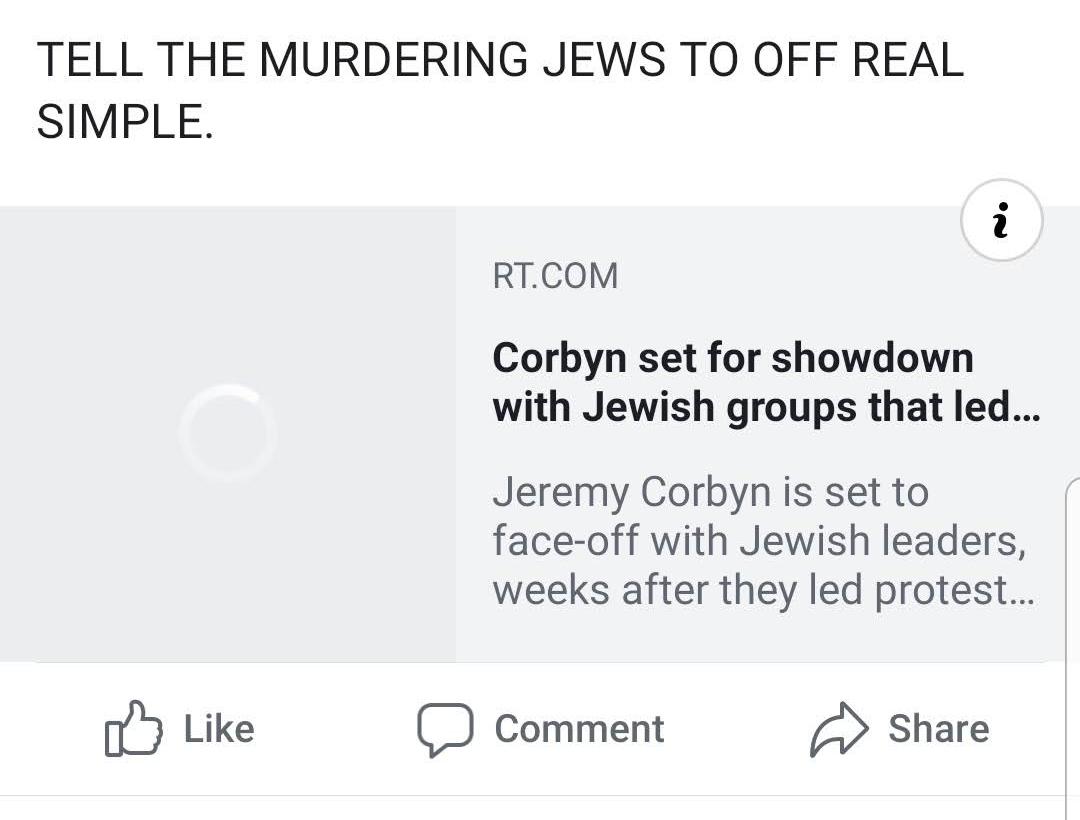
Task: Click the 'Jeremy Corbyn is set to' description
Action: point(710,492)
